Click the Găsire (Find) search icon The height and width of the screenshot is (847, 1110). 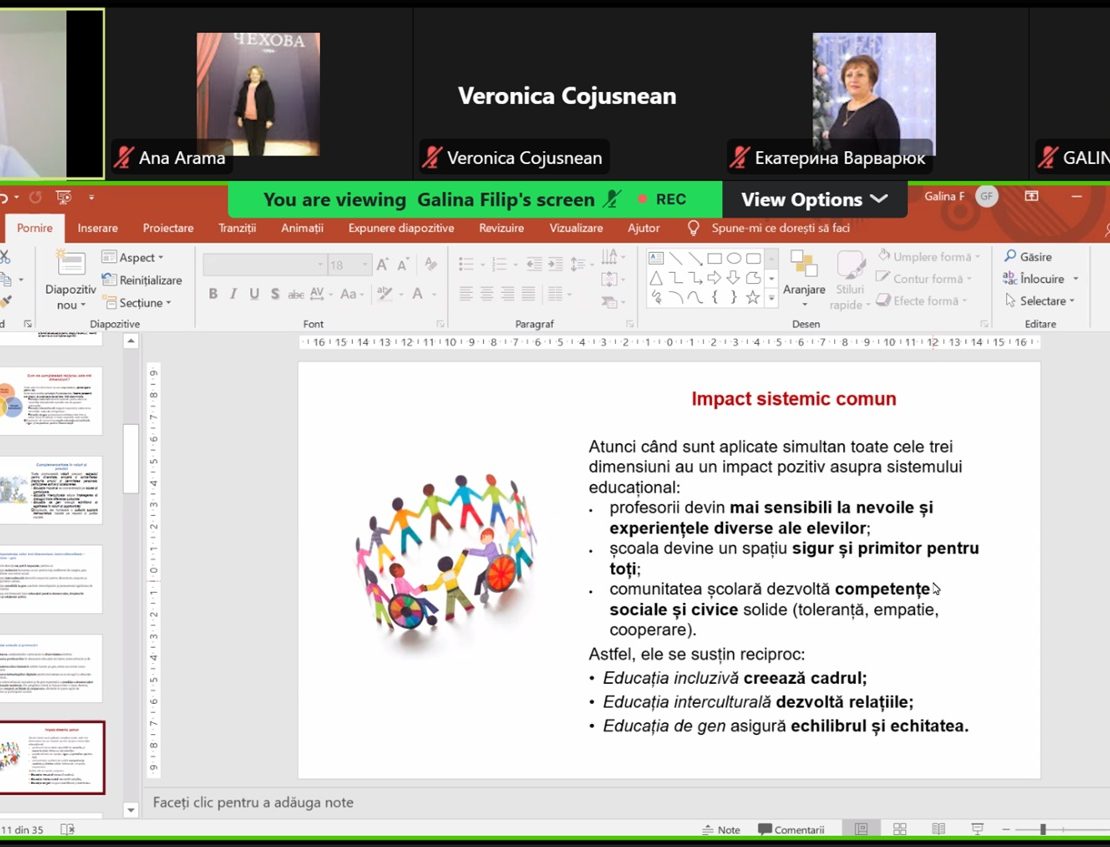pyautogui.click(x=1011, y=257)
